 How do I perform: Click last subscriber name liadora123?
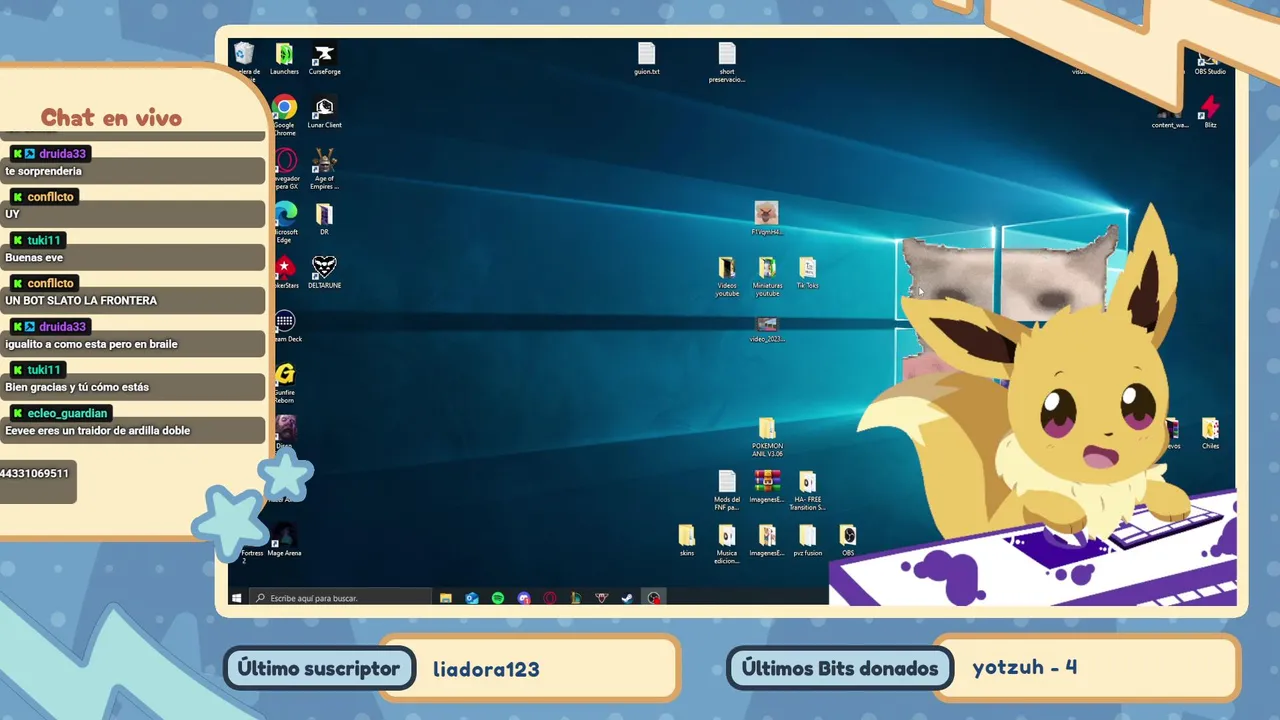point(486,669)
